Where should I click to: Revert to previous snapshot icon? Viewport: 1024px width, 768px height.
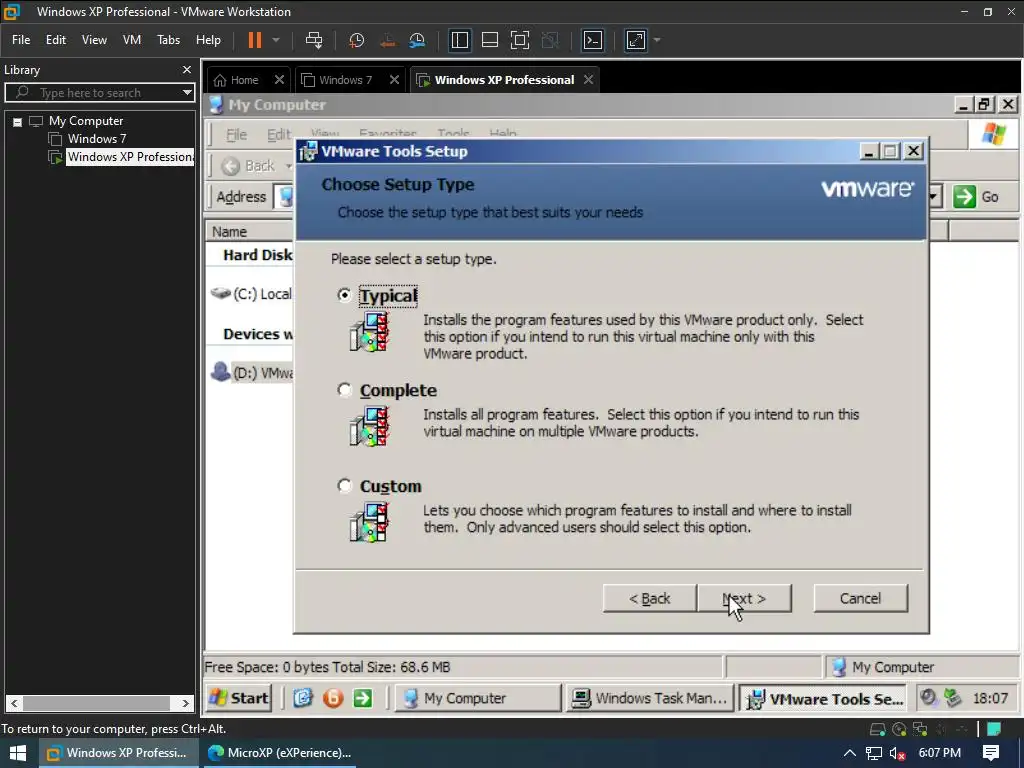point(387,40)
